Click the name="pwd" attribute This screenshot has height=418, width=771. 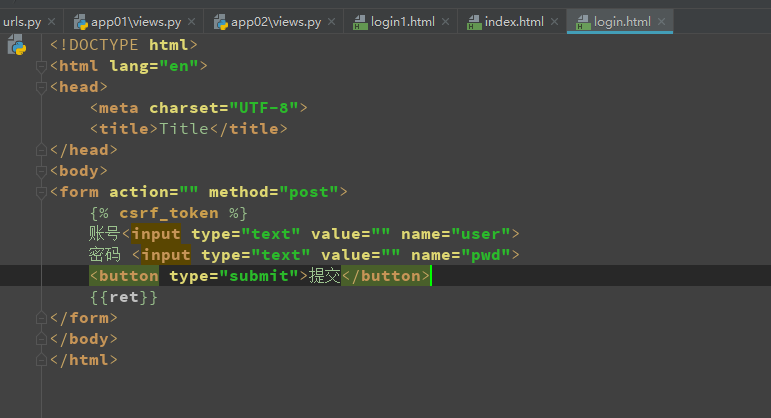(x=461, y=255)
